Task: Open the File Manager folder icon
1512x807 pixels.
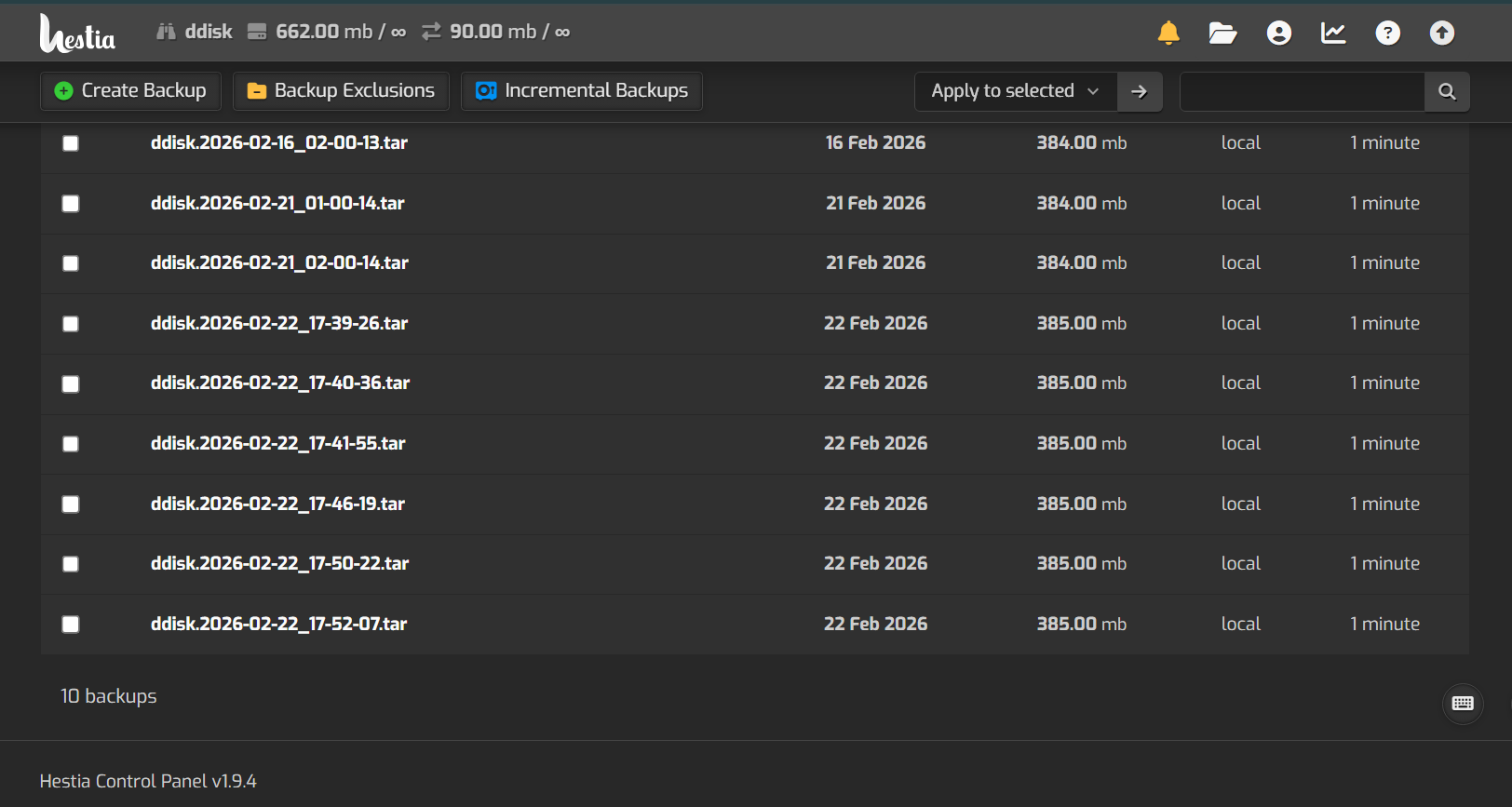Action: (x=1222, y=34)
